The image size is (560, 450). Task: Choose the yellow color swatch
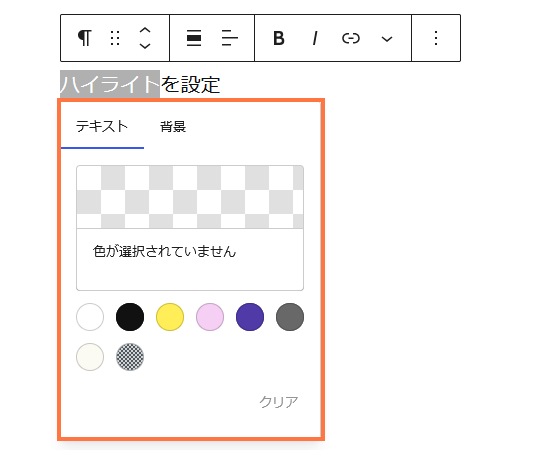(x=170, y=317)
